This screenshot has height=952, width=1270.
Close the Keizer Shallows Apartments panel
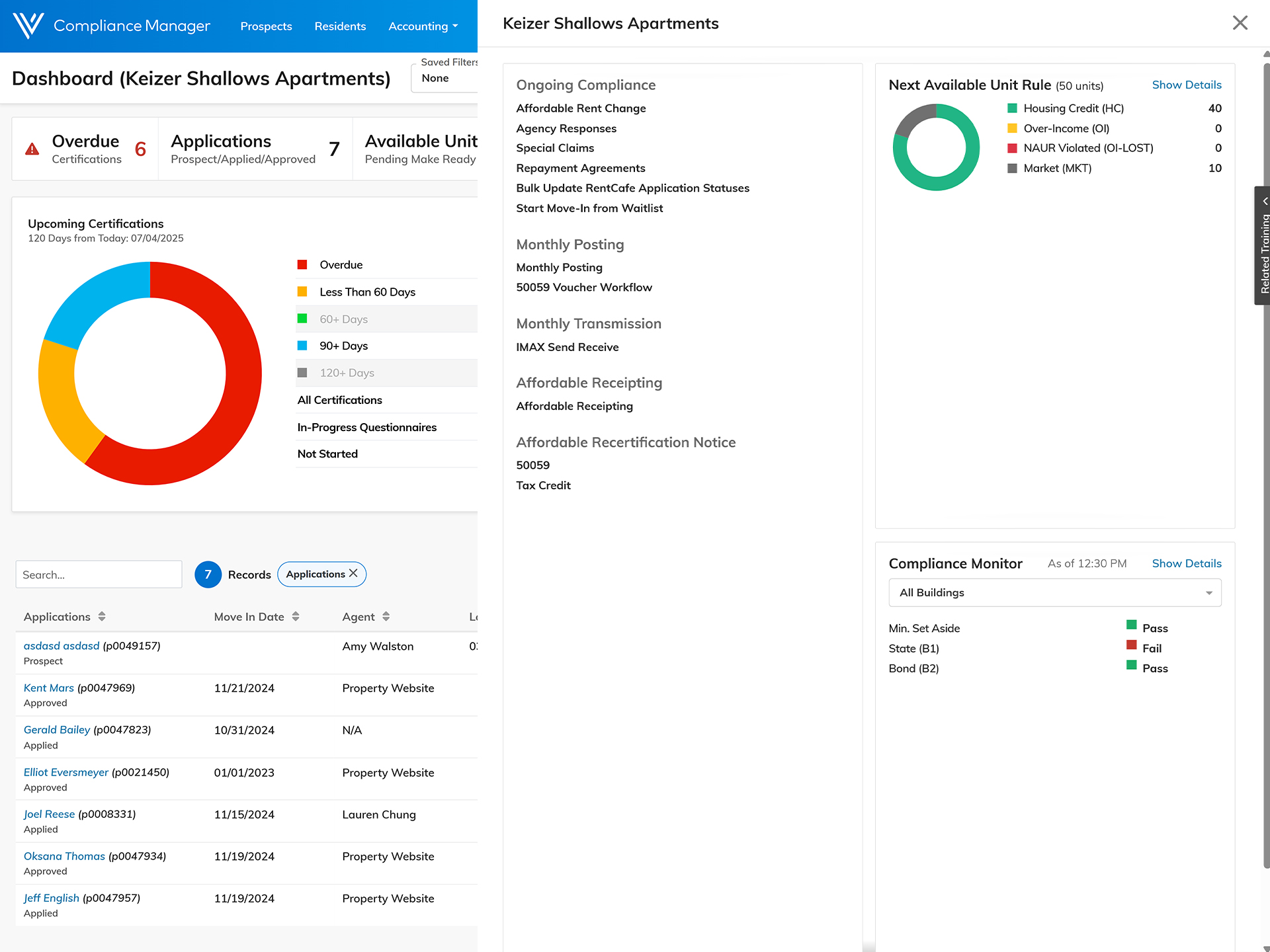[x=1240, y=23]
